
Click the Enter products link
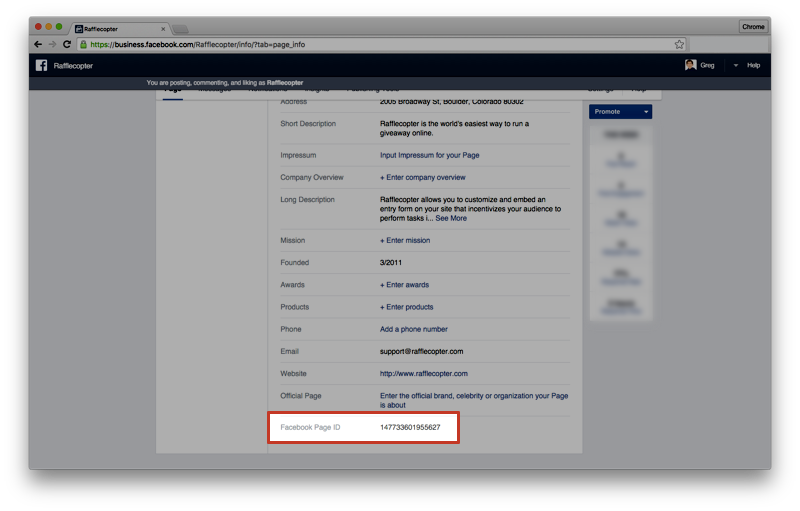click(406, 307)
